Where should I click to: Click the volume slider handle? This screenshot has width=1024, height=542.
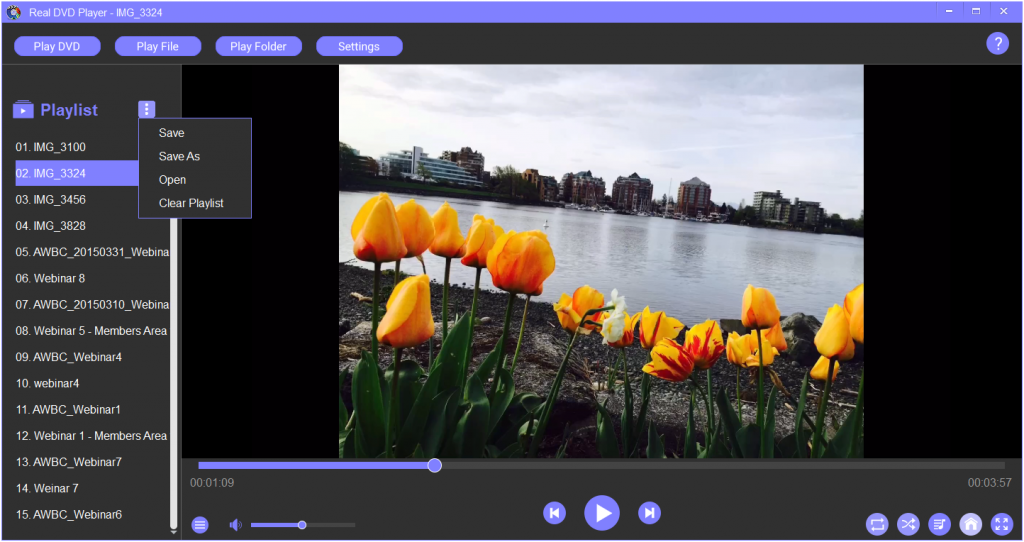(302, 524)
